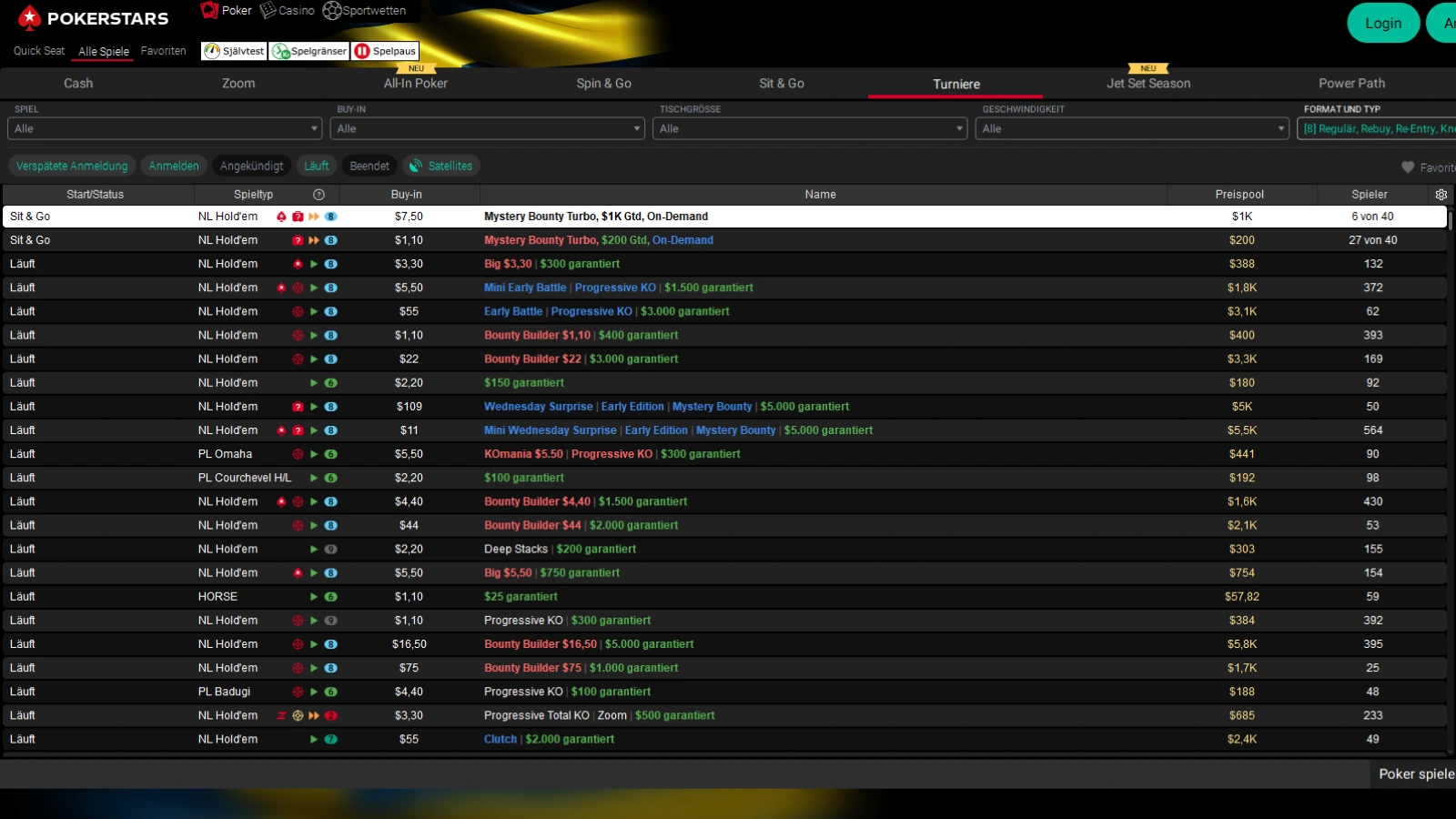Image resolution: width=1456 pixels, height=819 pixels.
Task: Click the 9-max icon in Deep Stacks row
Action: pos(331,550)
